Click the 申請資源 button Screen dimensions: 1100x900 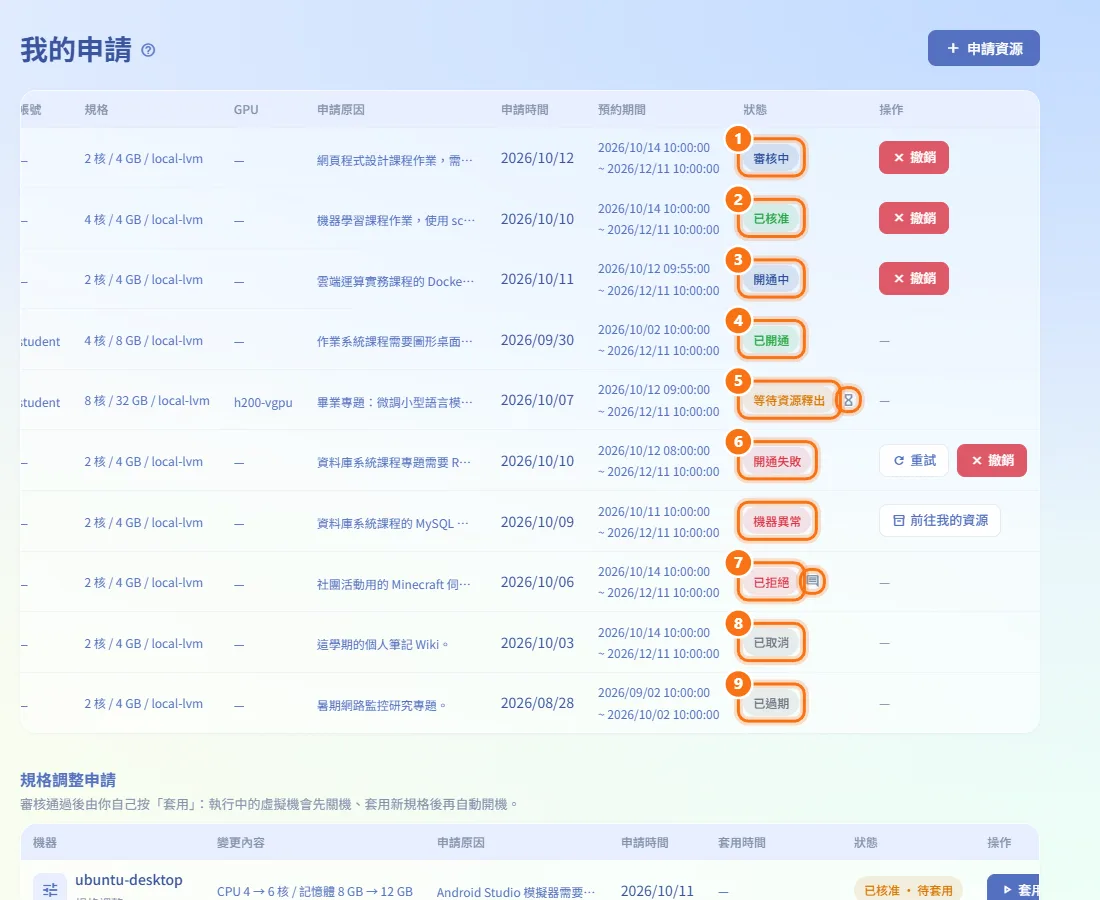(984, 48)
